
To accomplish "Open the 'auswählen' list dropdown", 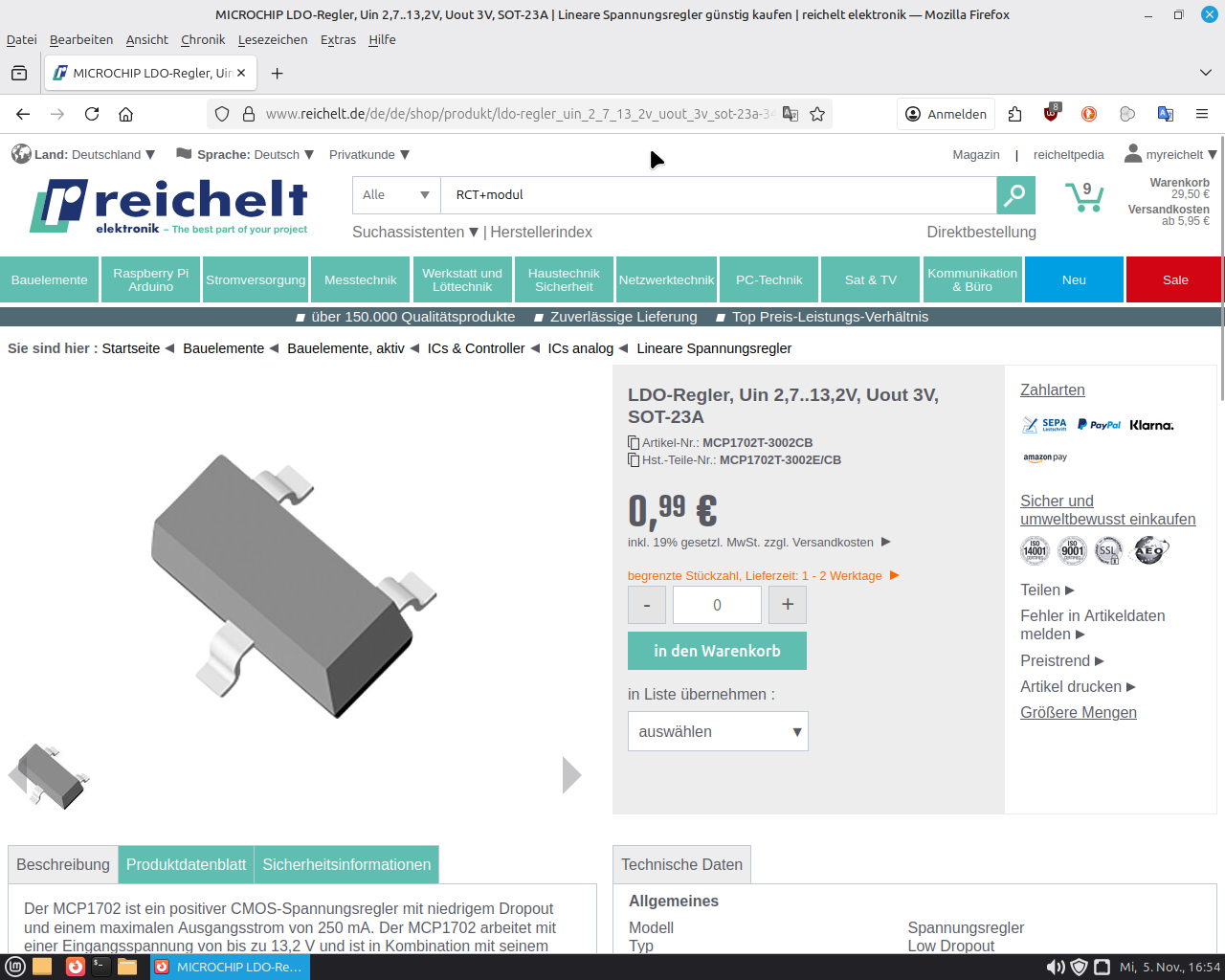I will tap(718, 731).
